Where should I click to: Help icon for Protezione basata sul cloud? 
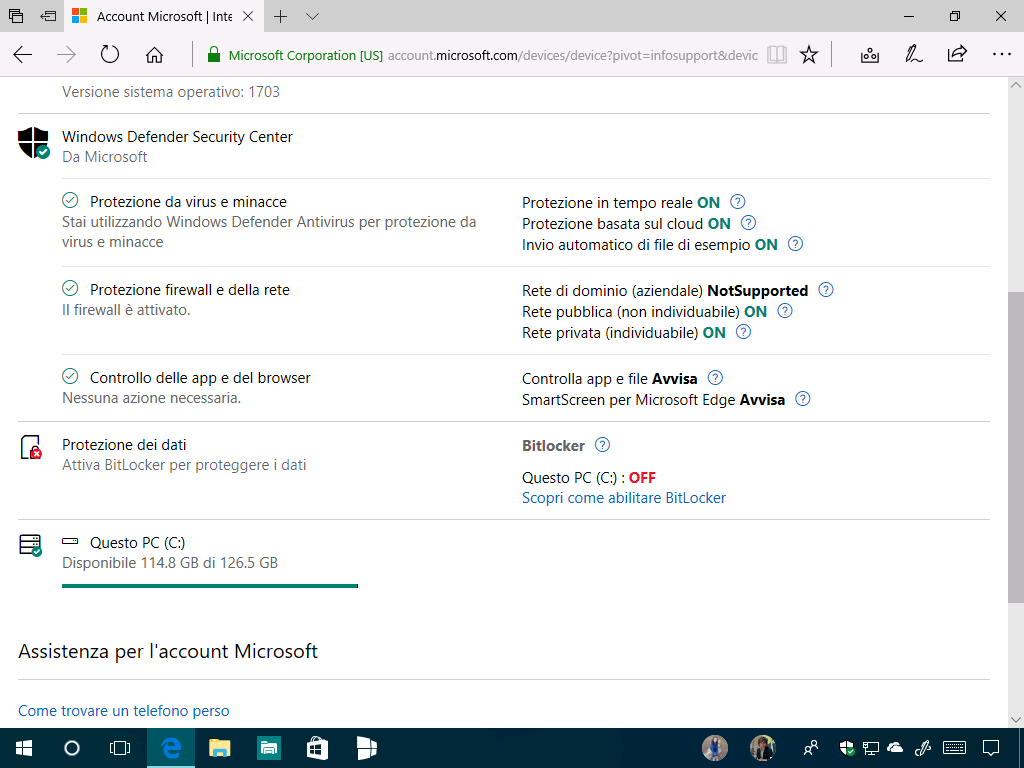(748, 223)
